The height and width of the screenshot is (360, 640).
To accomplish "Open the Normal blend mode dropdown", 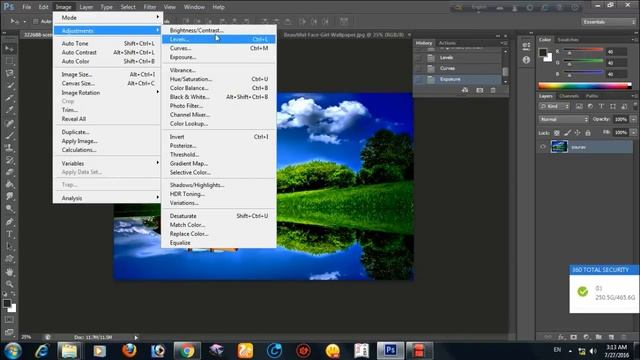I will coord(564,119).
